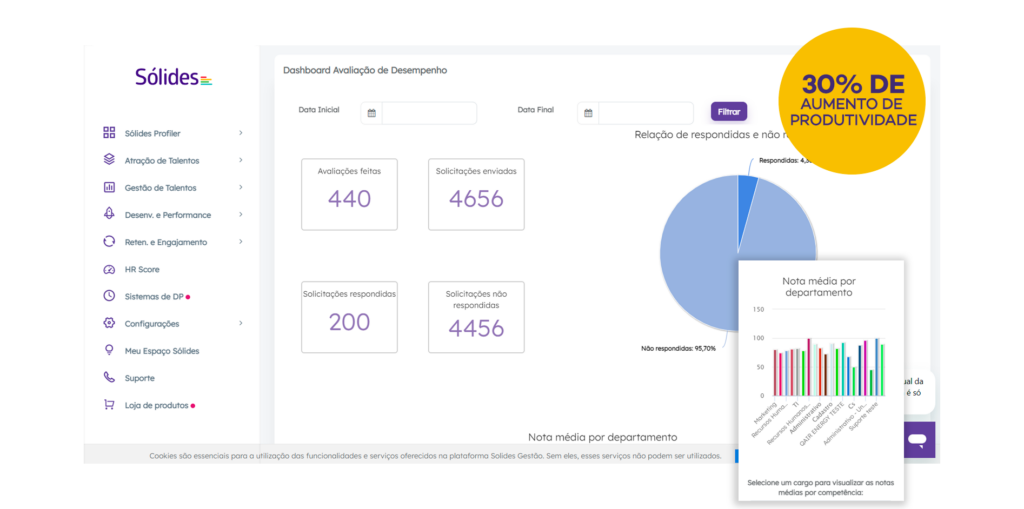
Task: Click the Solicitações não respondidas 4456 card
Action: pyautogui.click(x=476, y=317)
